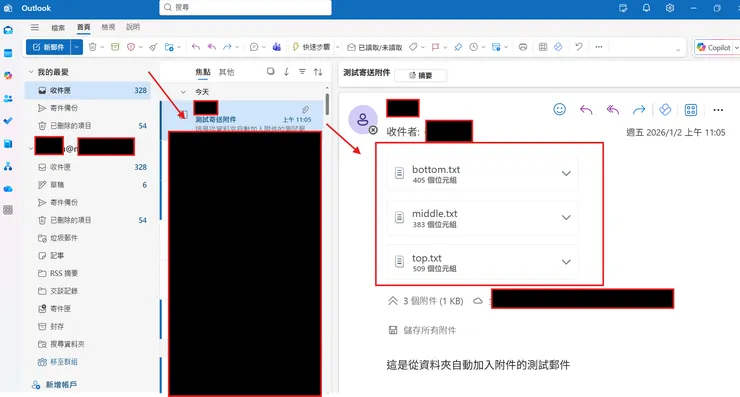Select the 焦點 focused inbox tab
This screenshot has height=397, width=740.
point(203,72)
